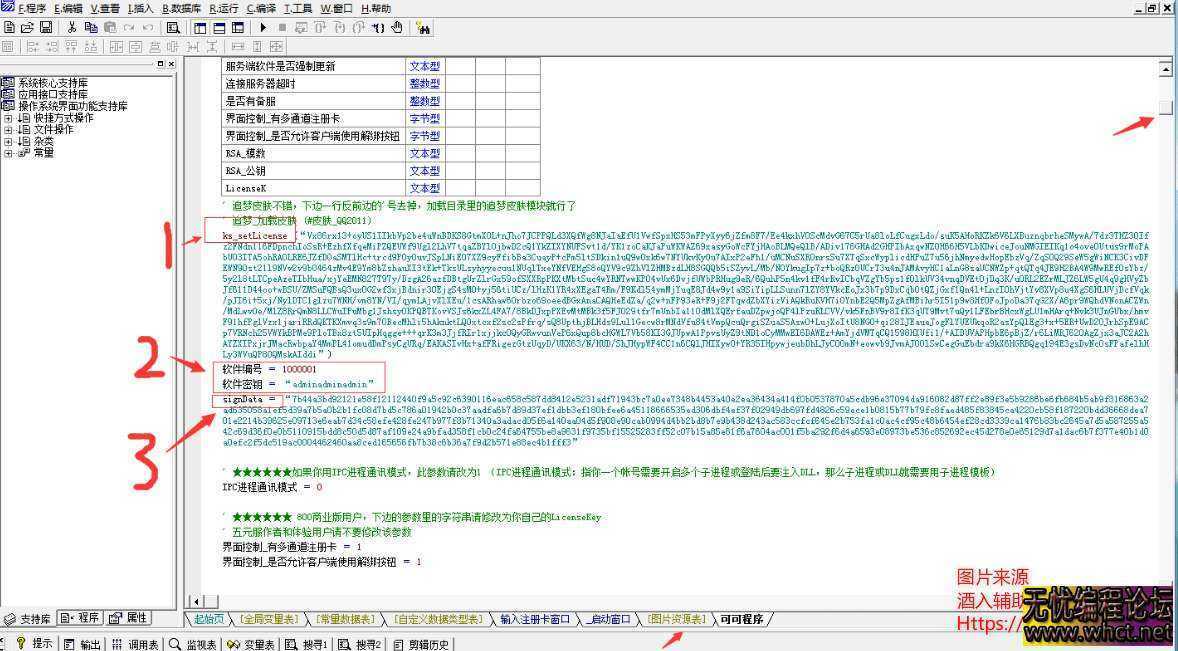
Task: Expand the 快捷方式操作 tree node
Action: tap(9, 118)
